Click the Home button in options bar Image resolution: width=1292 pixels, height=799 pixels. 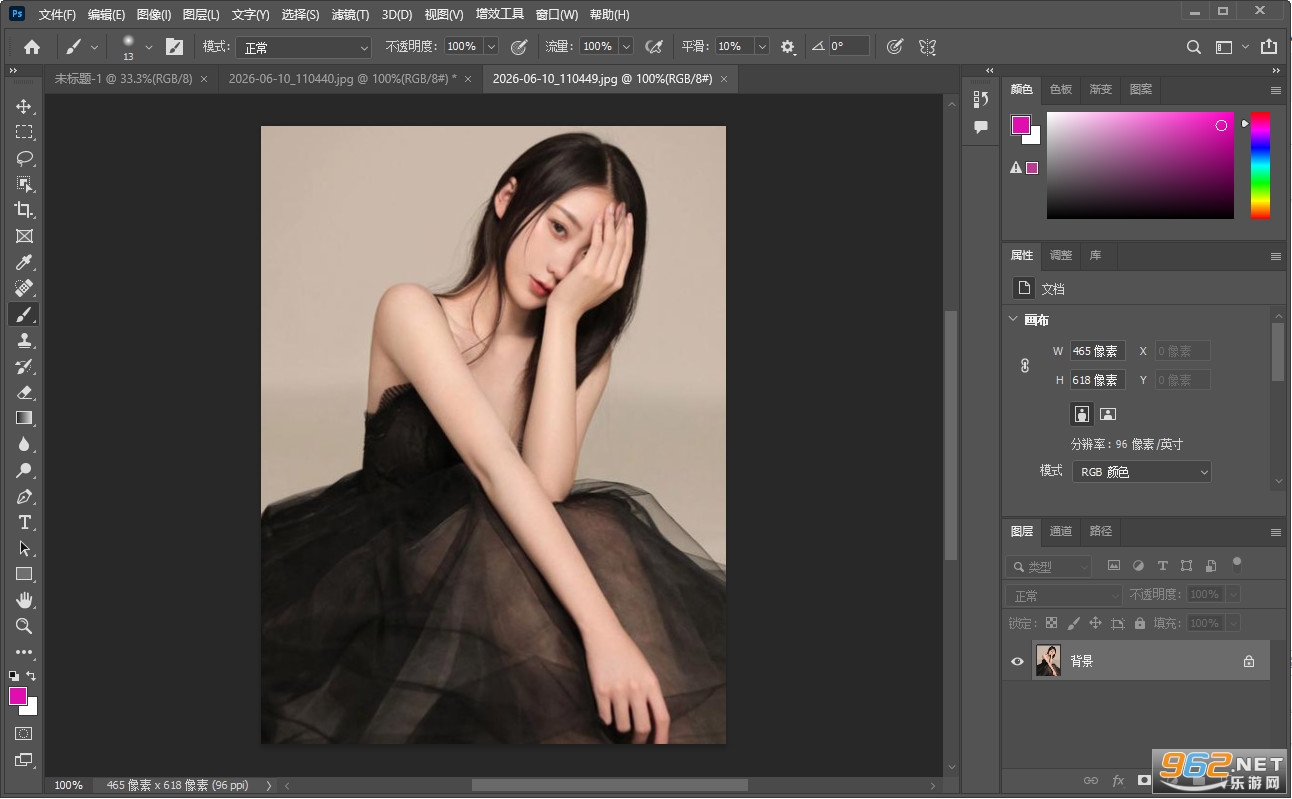[32, 46]
